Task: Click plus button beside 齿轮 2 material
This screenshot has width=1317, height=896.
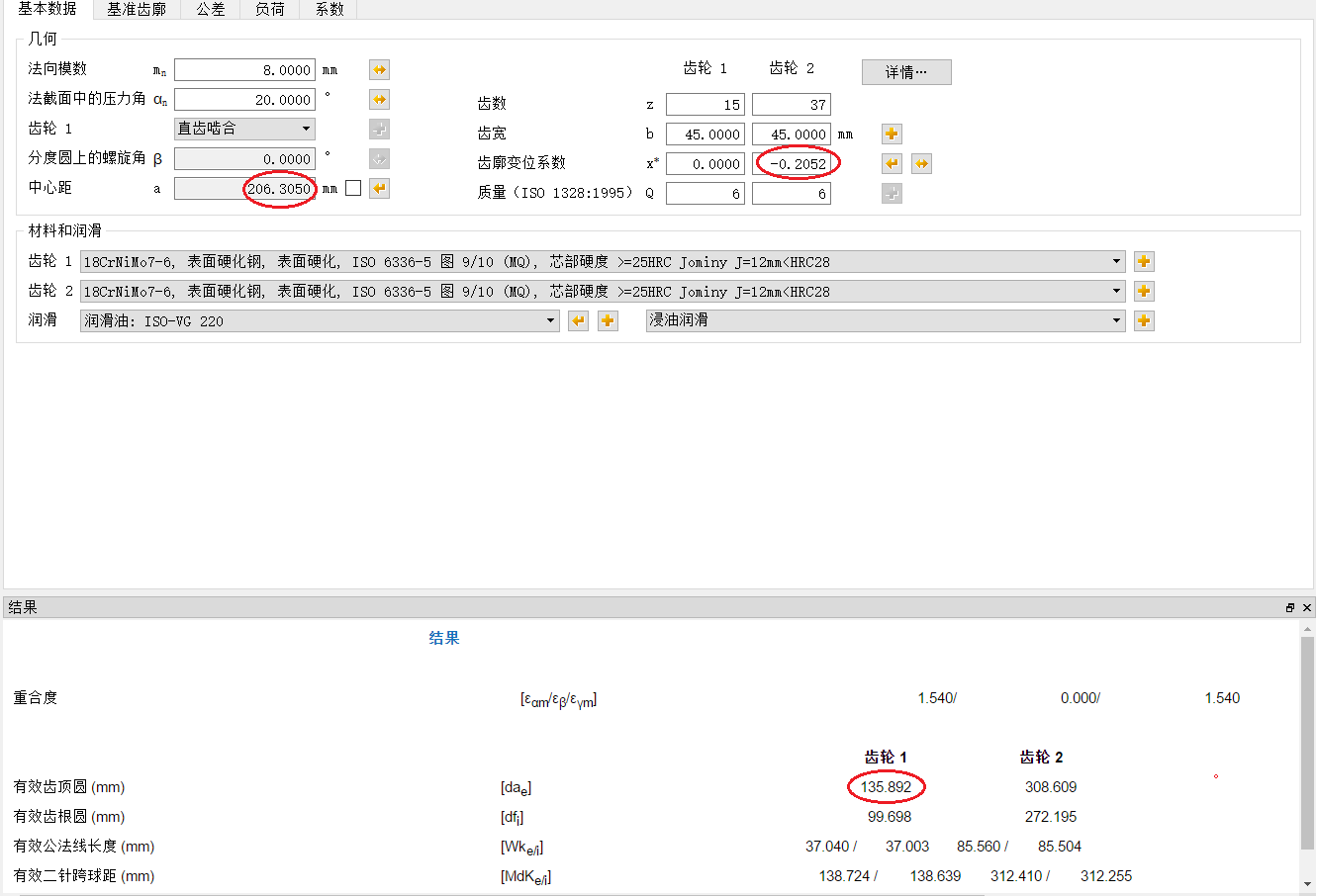Action: coord(1144,292)
